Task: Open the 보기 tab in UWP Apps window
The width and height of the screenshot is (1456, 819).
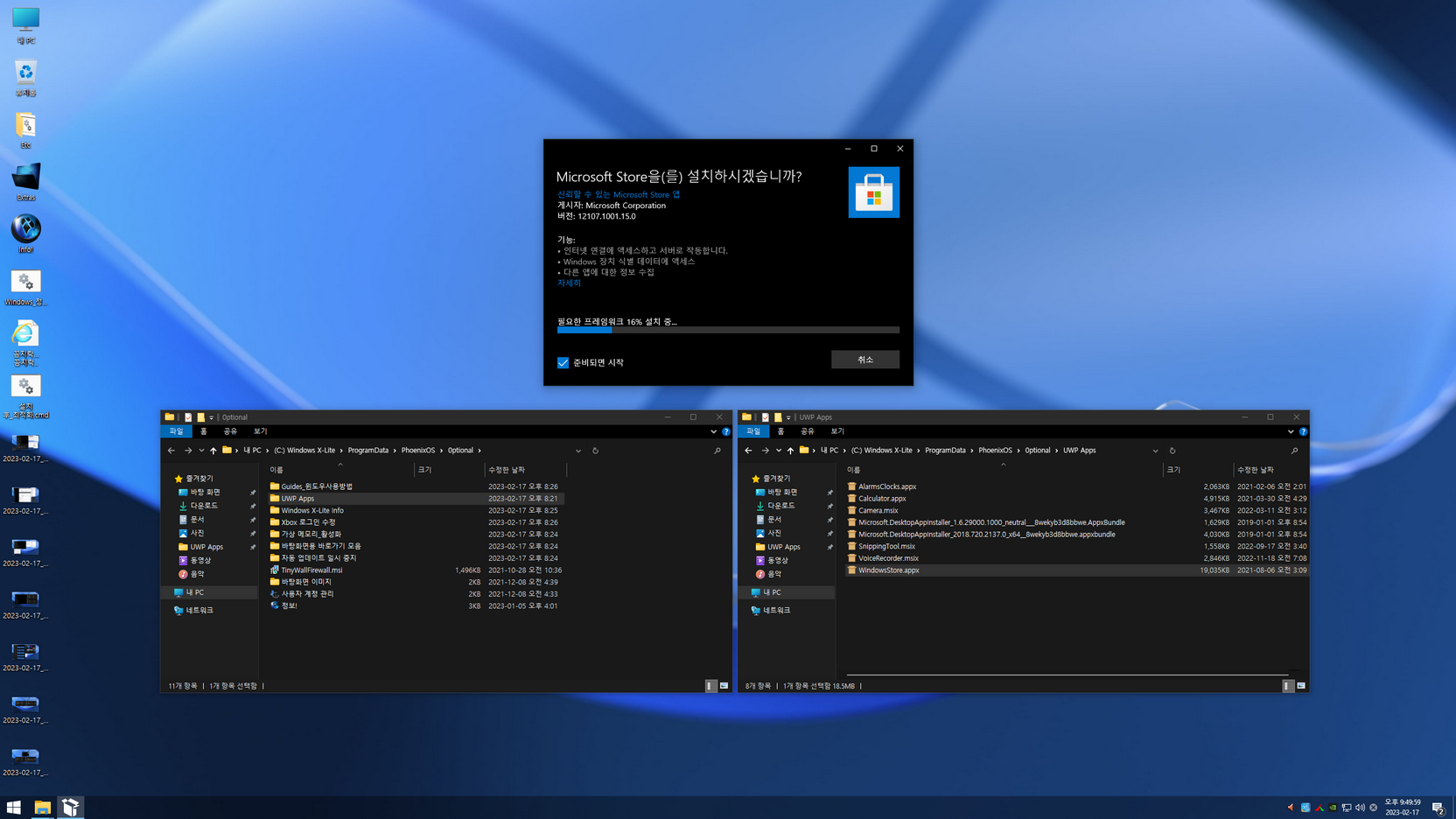Action: pyautogui.click(x=837, y=431)
